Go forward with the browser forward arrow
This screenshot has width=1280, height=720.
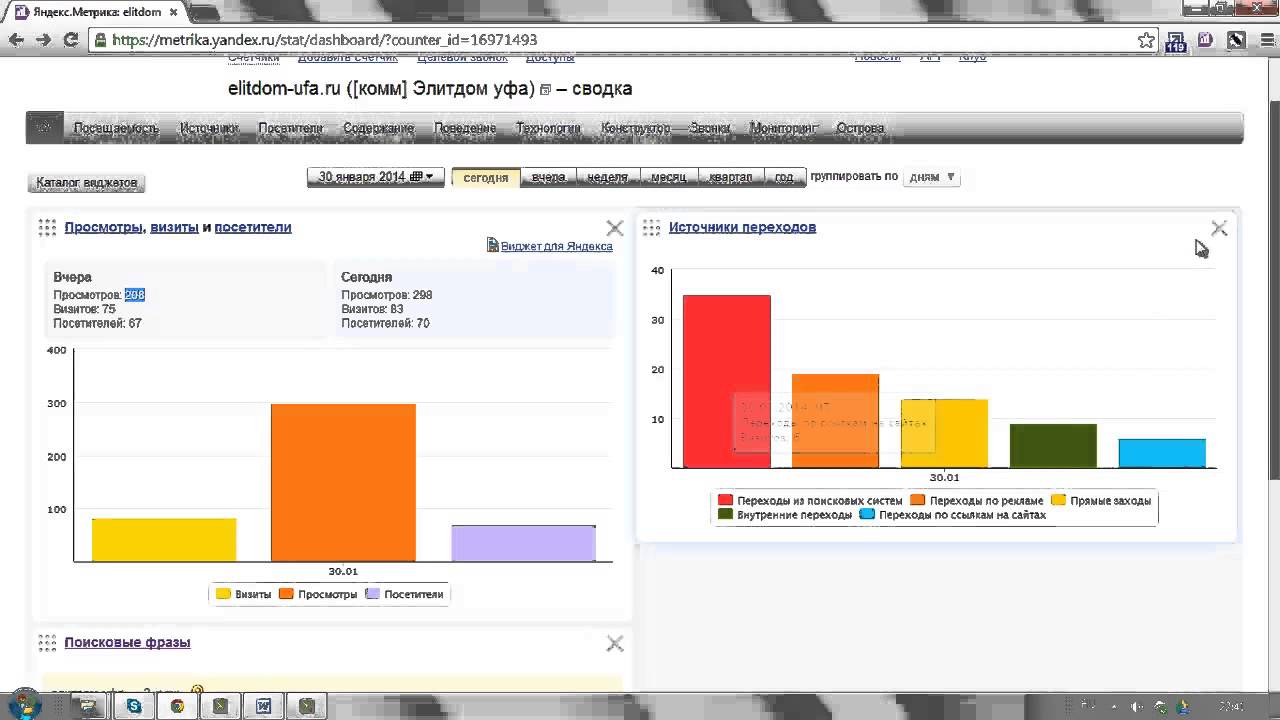pos(43,40)
